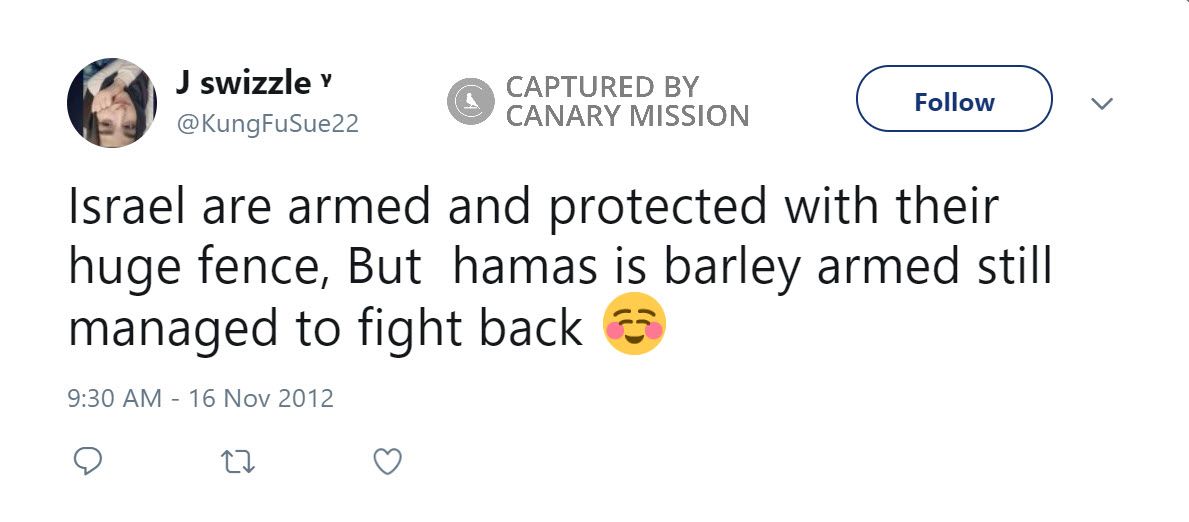Open the 9:30 AM timestamp link
The height and width of the screenshot is (522, 1189).
[x=114, y=398]
